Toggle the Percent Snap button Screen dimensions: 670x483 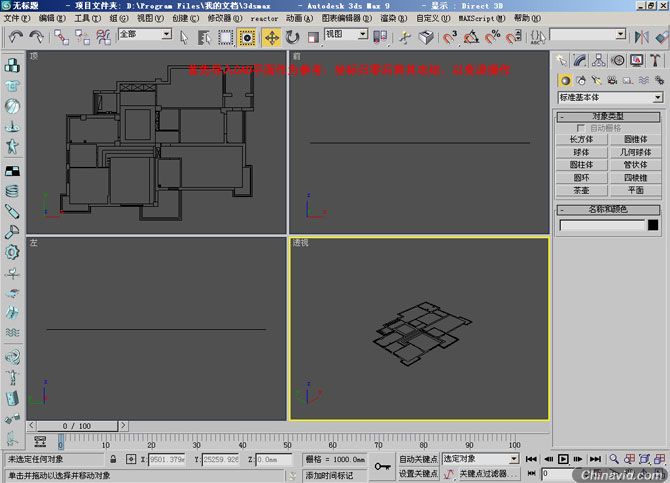pyautogui.click(x=492, y=37)
